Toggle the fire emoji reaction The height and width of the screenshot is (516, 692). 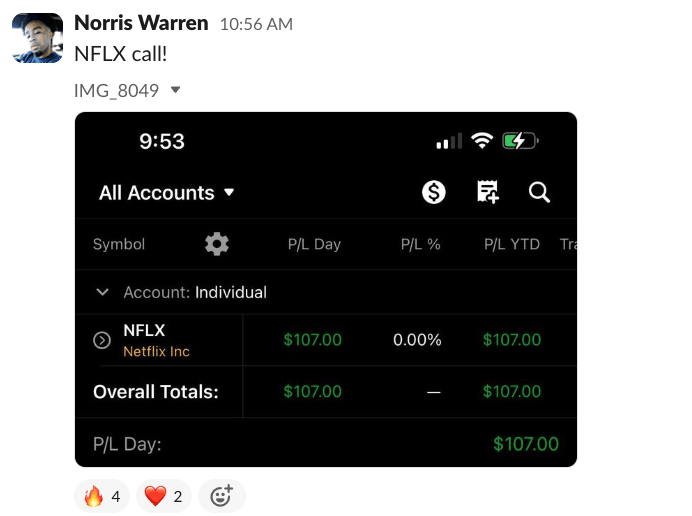(103, 496)
